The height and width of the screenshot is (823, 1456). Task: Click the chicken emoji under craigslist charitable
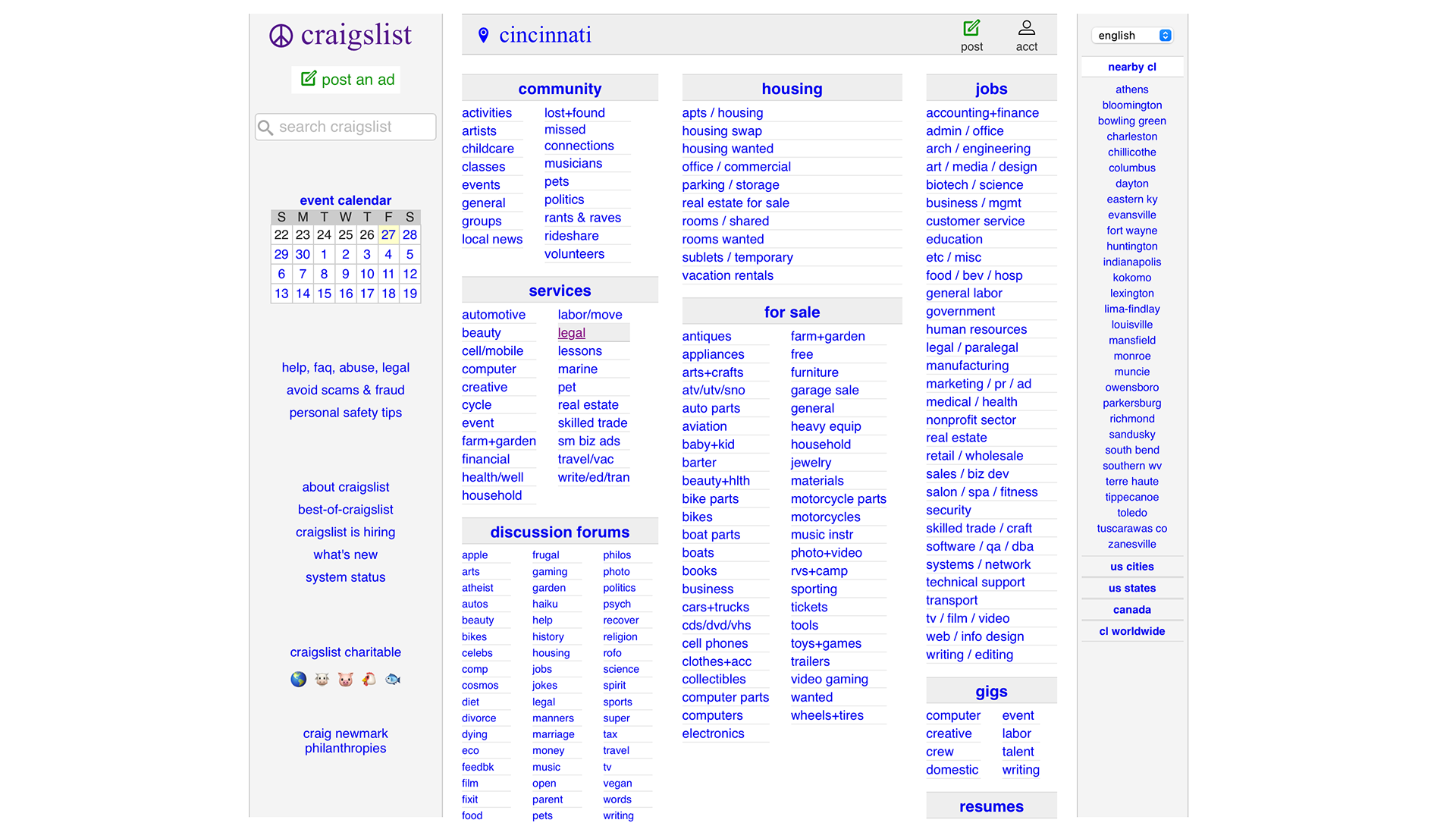tap(369, 679)
